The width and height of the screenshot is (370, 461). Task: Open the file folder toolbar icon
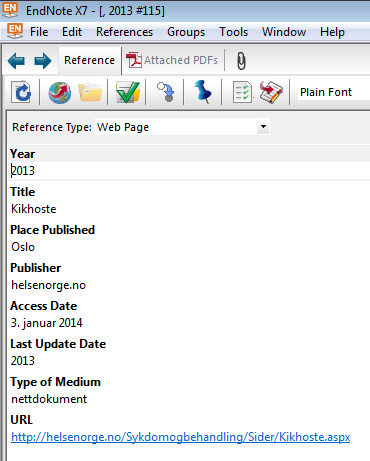90,92
